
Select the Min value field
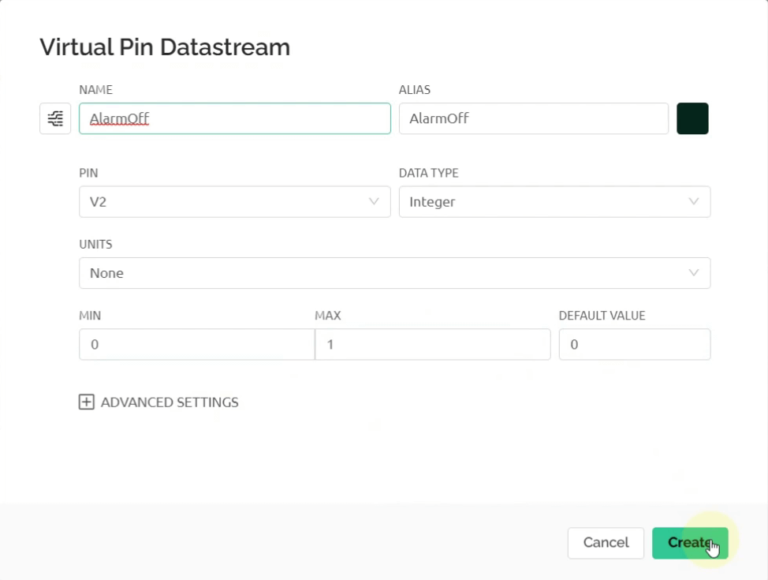point(196,344)
